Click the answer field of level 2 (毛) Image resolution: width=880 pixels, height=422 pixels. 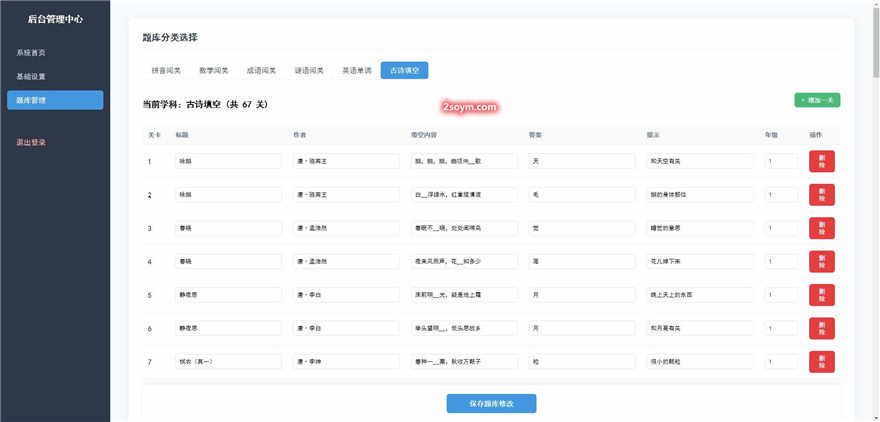[582, 194]
